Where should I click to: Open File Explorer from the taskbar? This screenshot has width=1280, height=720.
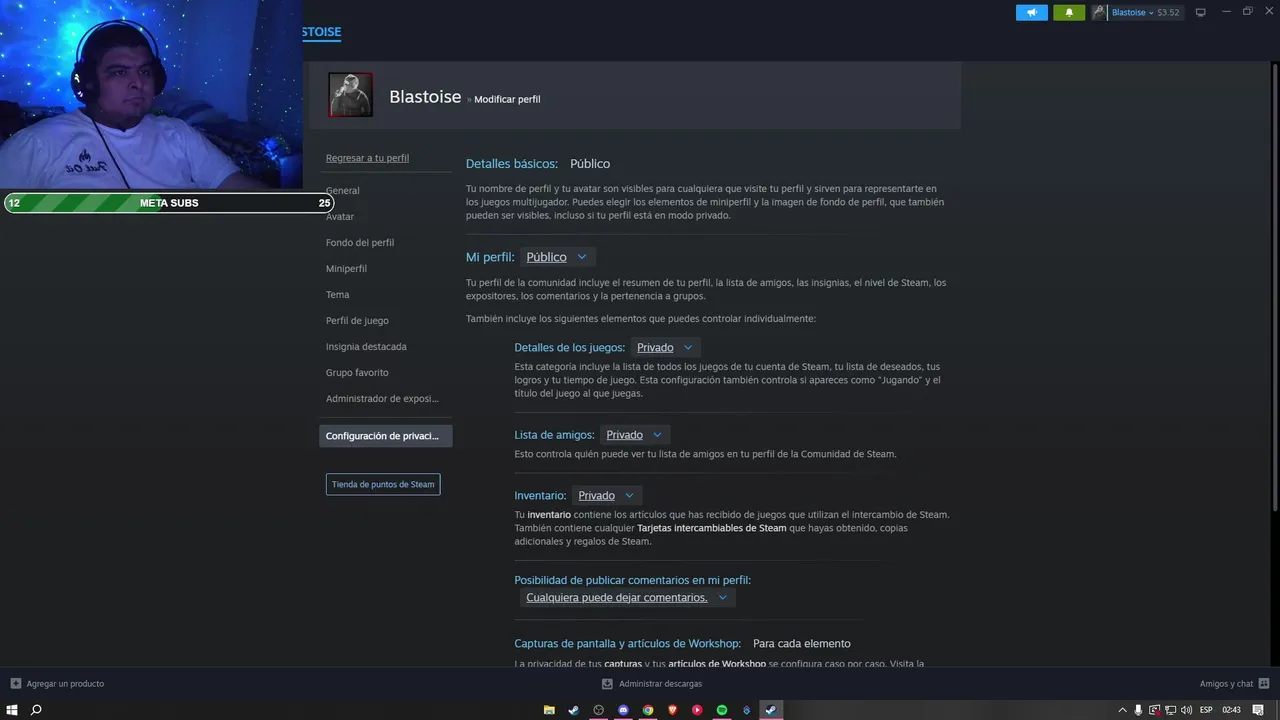click(549, 710)
